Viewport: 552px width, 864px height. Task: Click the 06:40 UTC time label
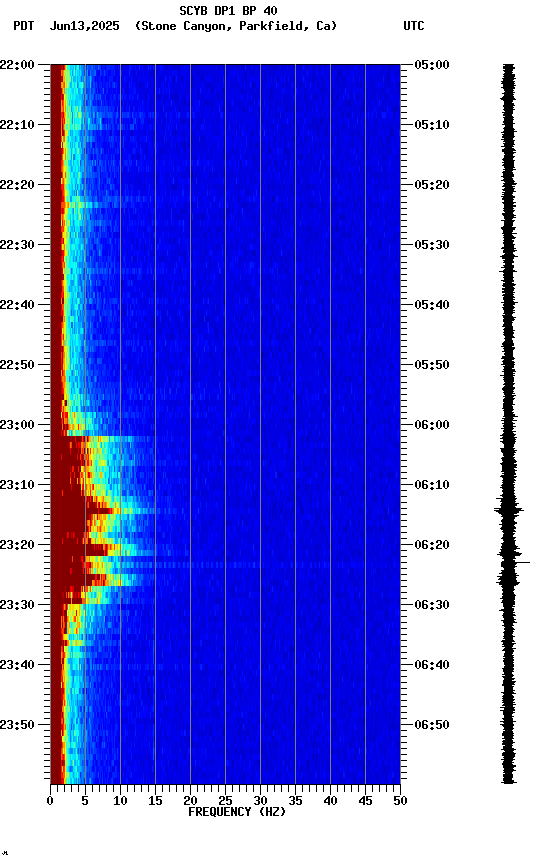pos(432,665)
